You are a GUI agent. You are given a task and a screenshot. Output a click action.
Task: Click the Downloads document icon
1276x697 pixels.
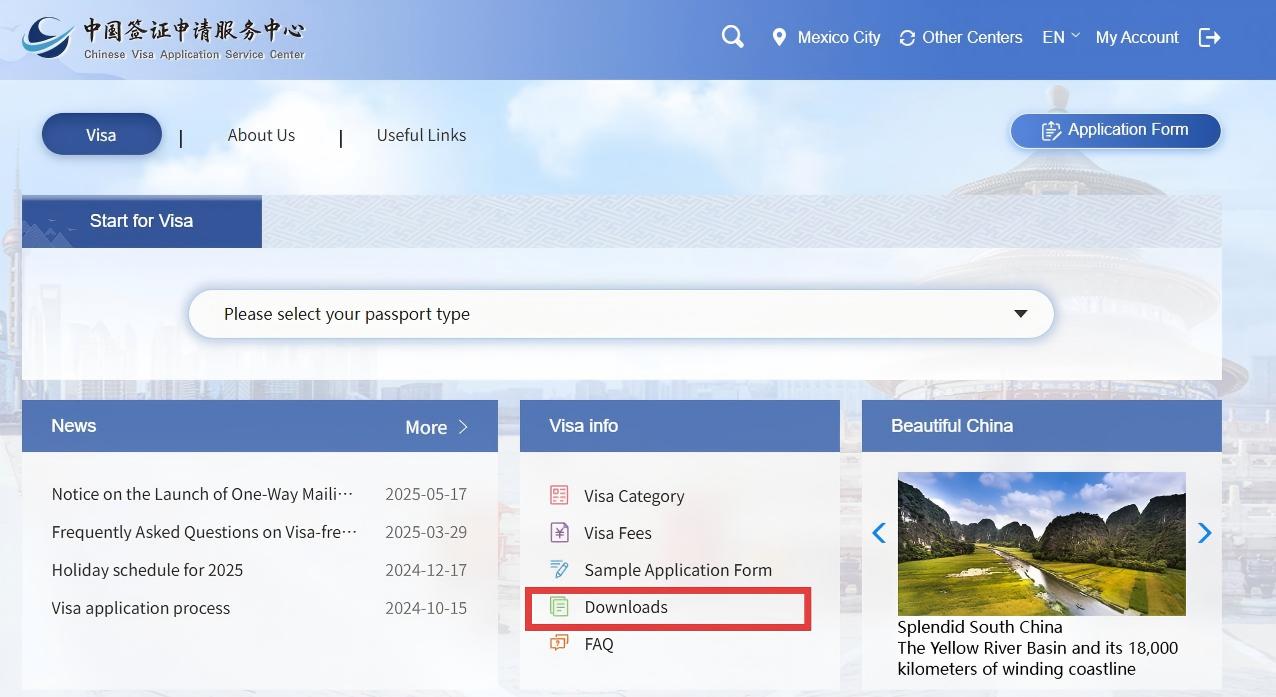click(559, 607)
